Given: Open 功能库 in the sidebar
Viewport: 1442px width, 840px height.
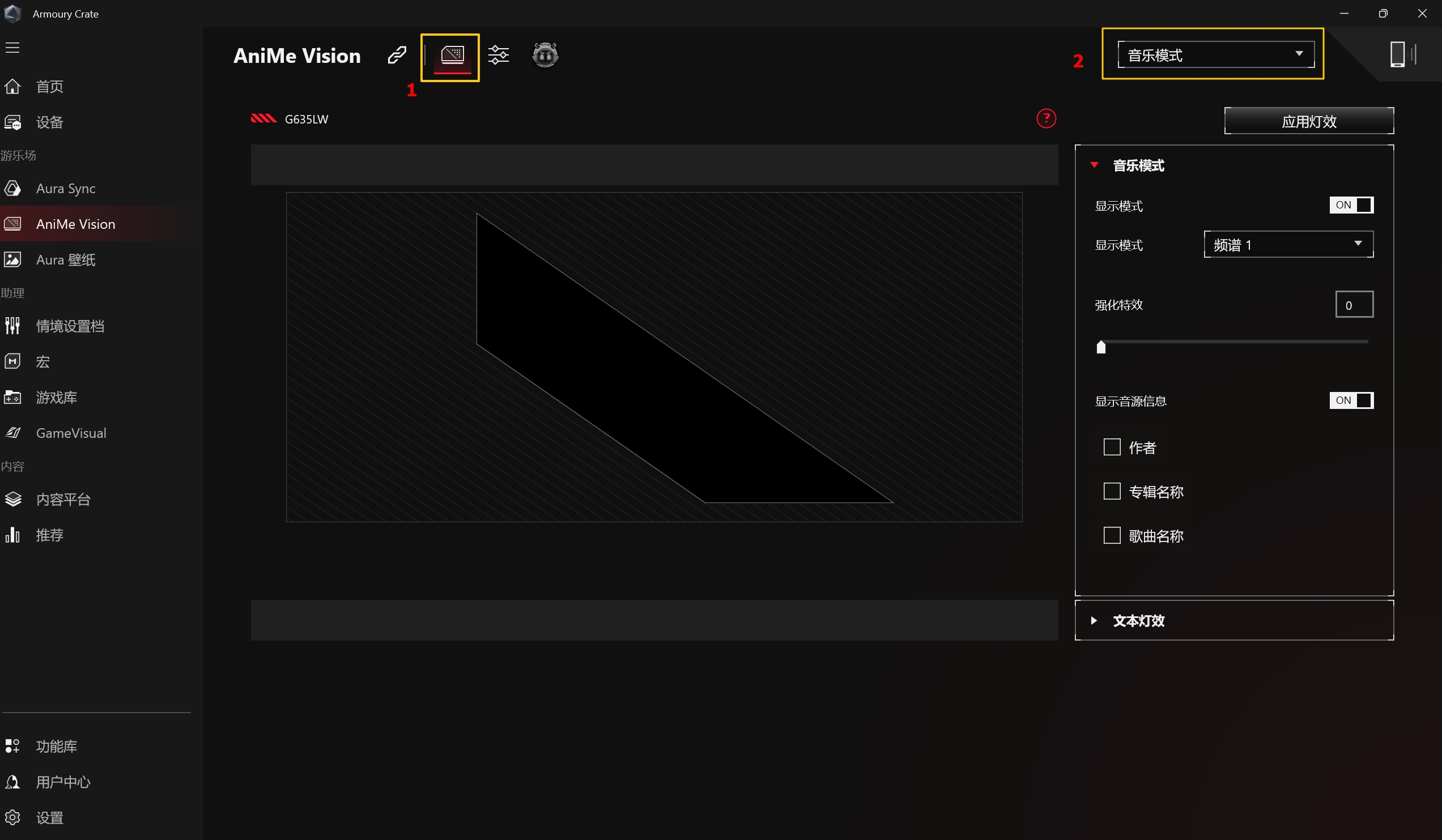Looking at the screenshot, I should 57,746.
